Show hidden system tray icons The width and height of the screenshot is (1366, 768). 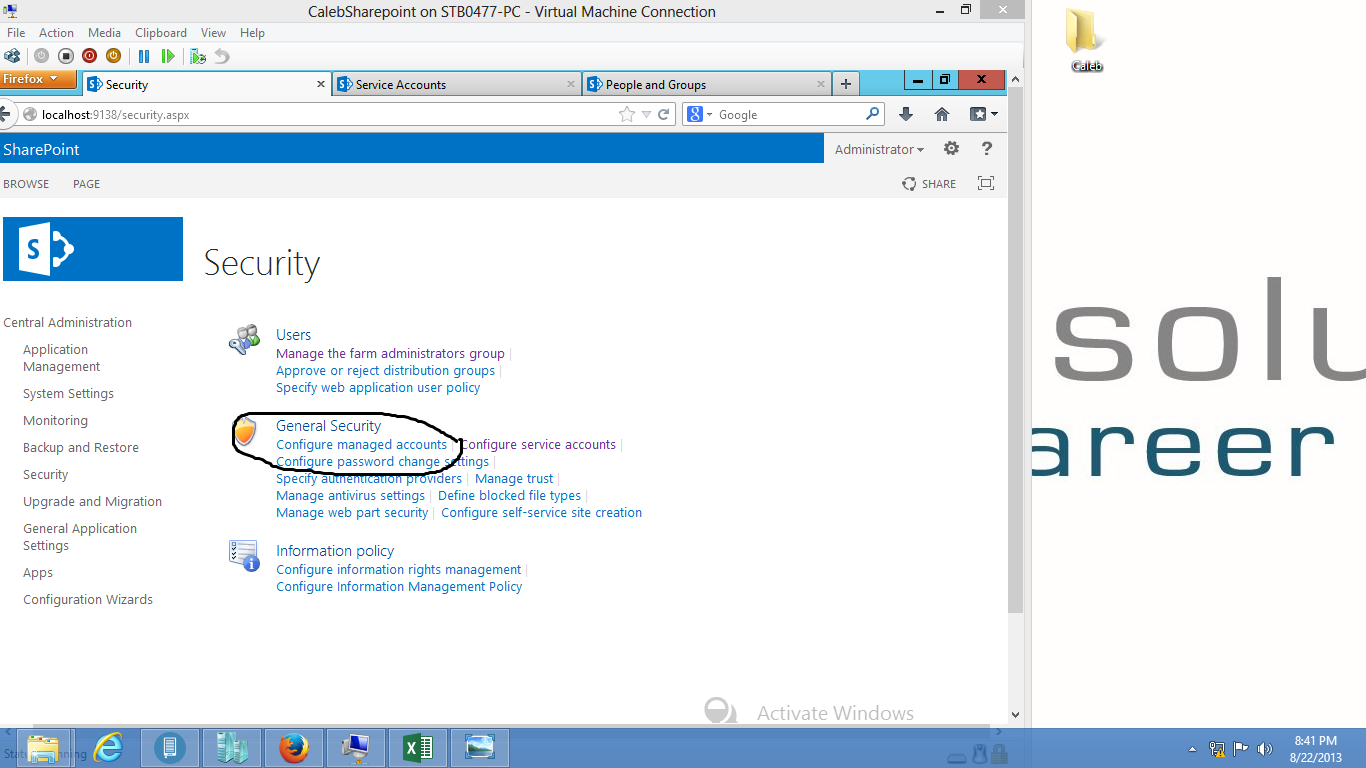click(x=1192, y=749)
